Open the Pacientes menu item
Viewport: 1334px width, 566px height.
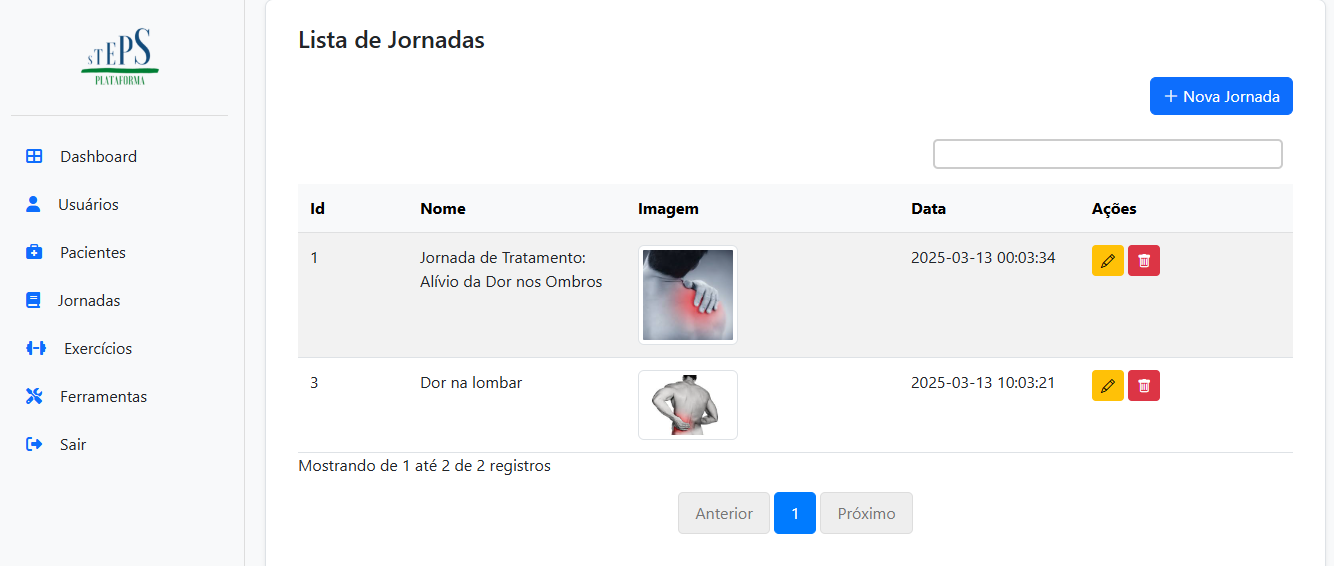click(92, 252)
